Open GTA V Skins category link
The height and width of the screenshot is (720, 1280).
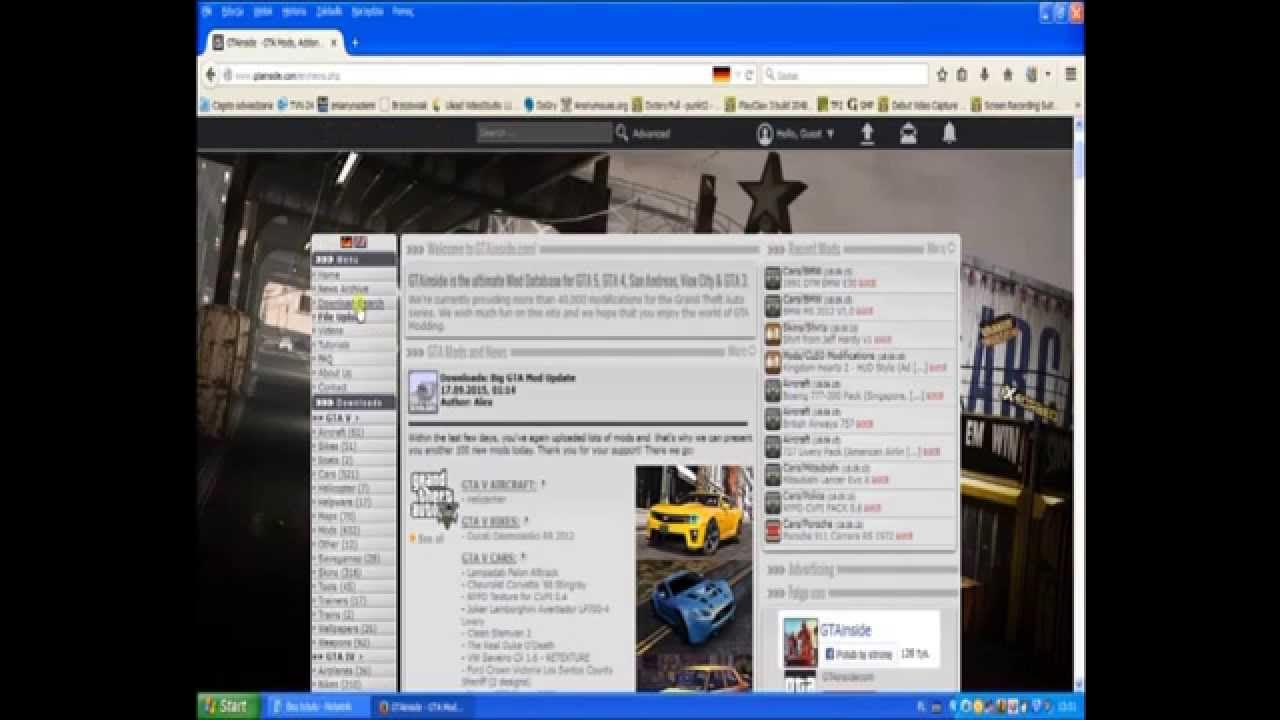[x=340, y=573]
